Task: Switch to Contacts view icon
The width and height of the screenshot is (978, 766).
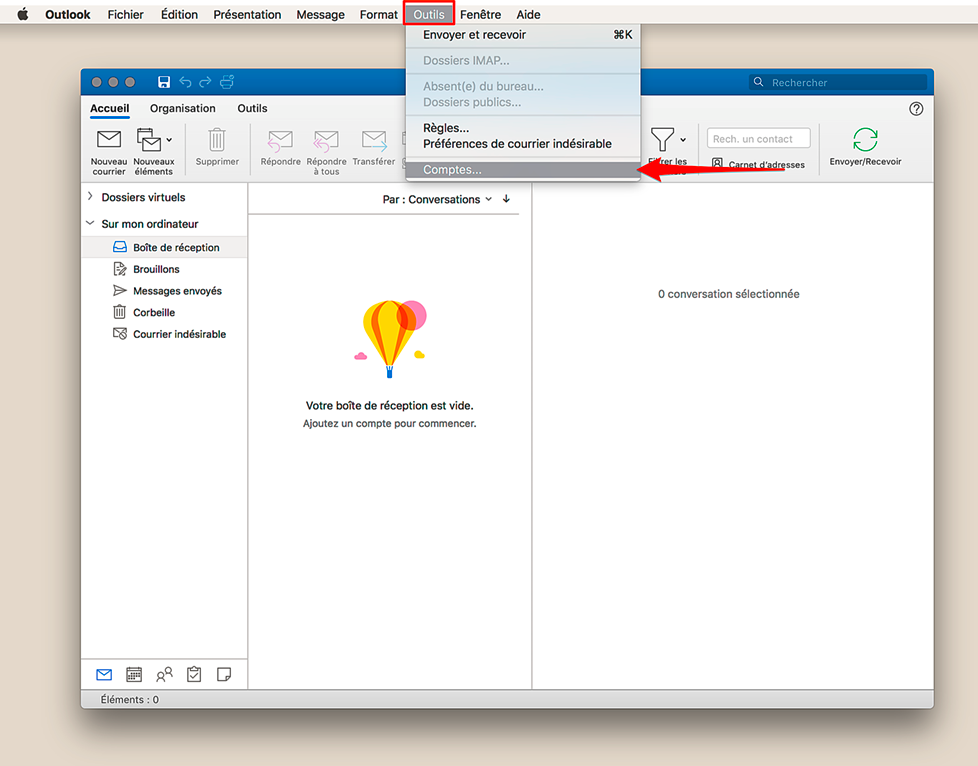Action: point(164,674)
